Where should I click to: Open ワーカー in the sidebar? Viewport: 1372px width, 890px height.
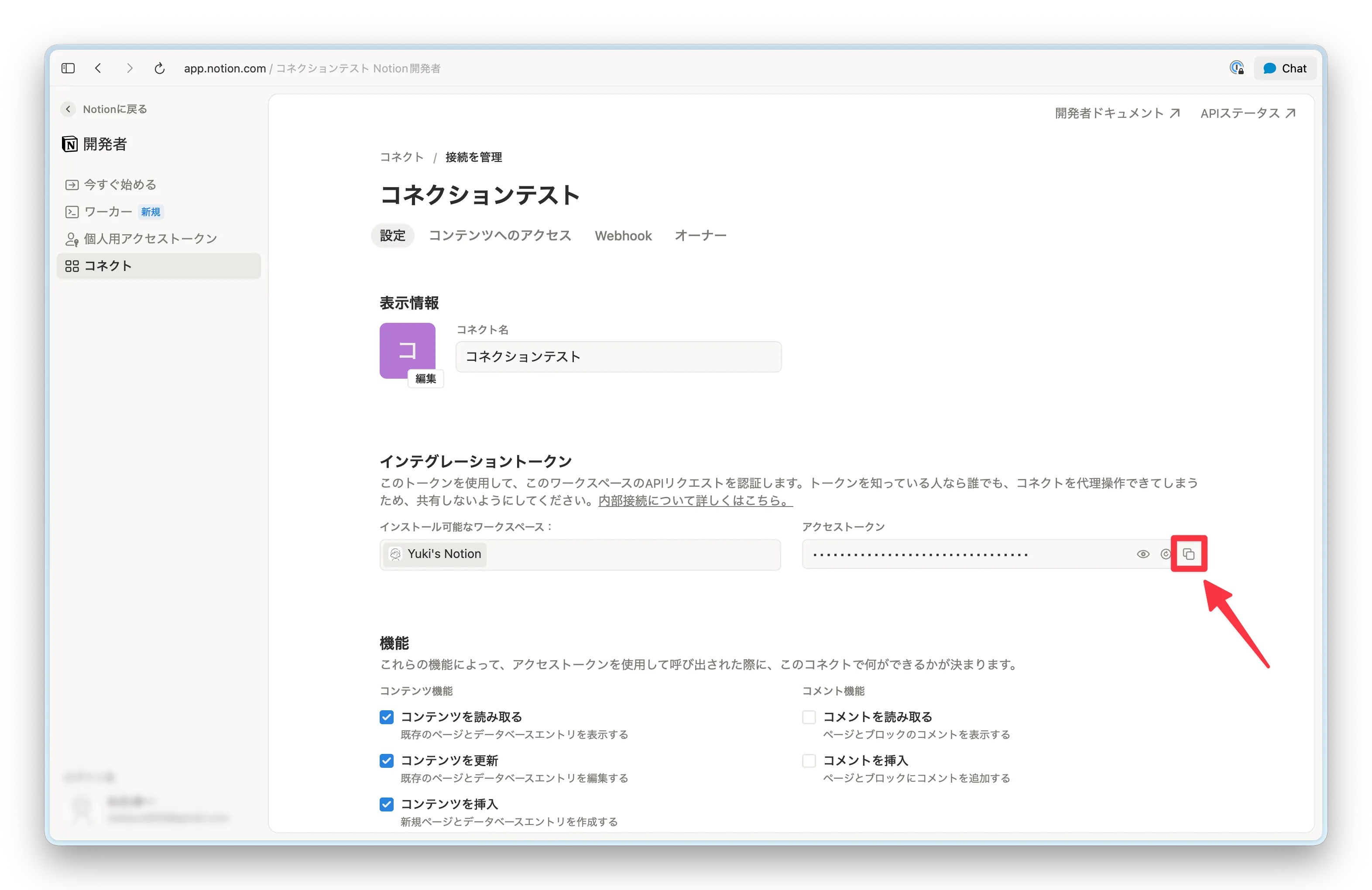click(158, 212)
